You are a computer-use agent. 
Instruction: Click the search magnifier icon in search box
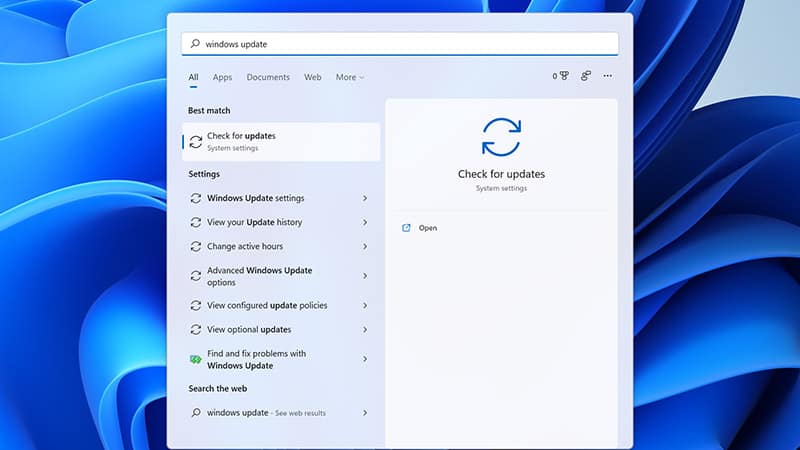point(195,44)
